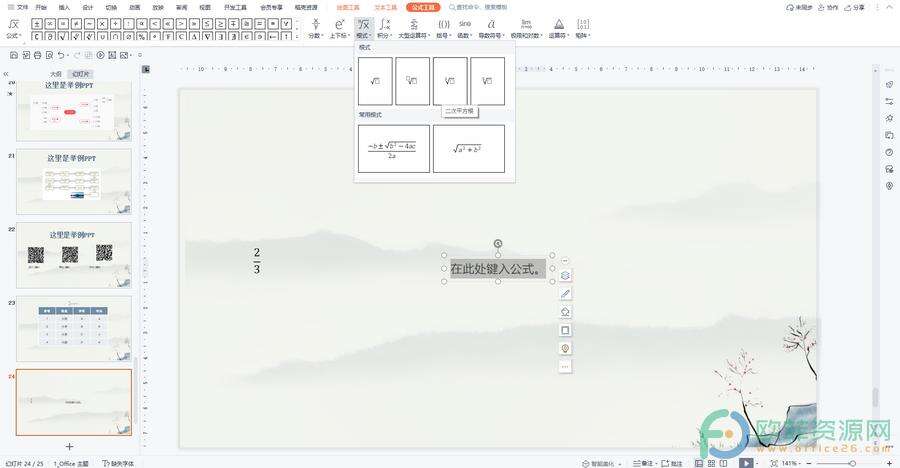900x468 pixels.
Task: Open the Limit and Log dropdown
Action: pos(525,28)
